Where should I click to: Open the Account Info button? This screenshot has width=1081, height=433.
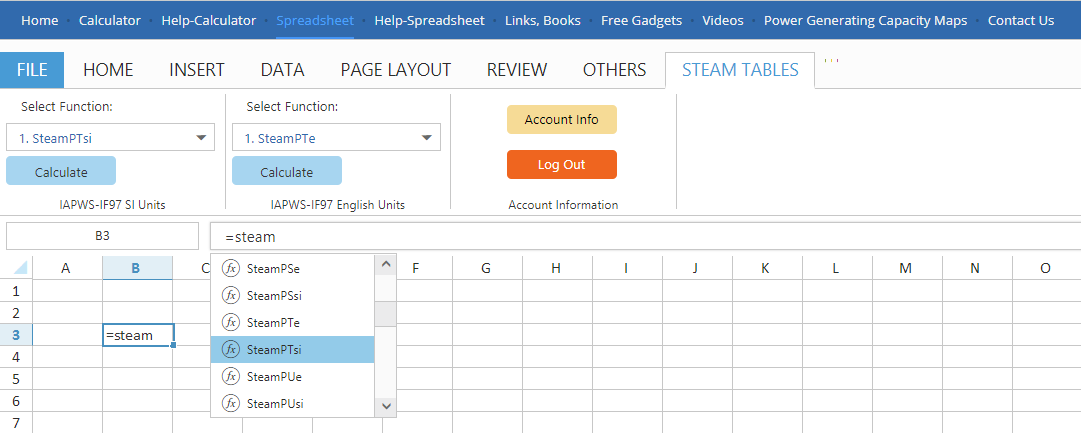tap(561, 120)
